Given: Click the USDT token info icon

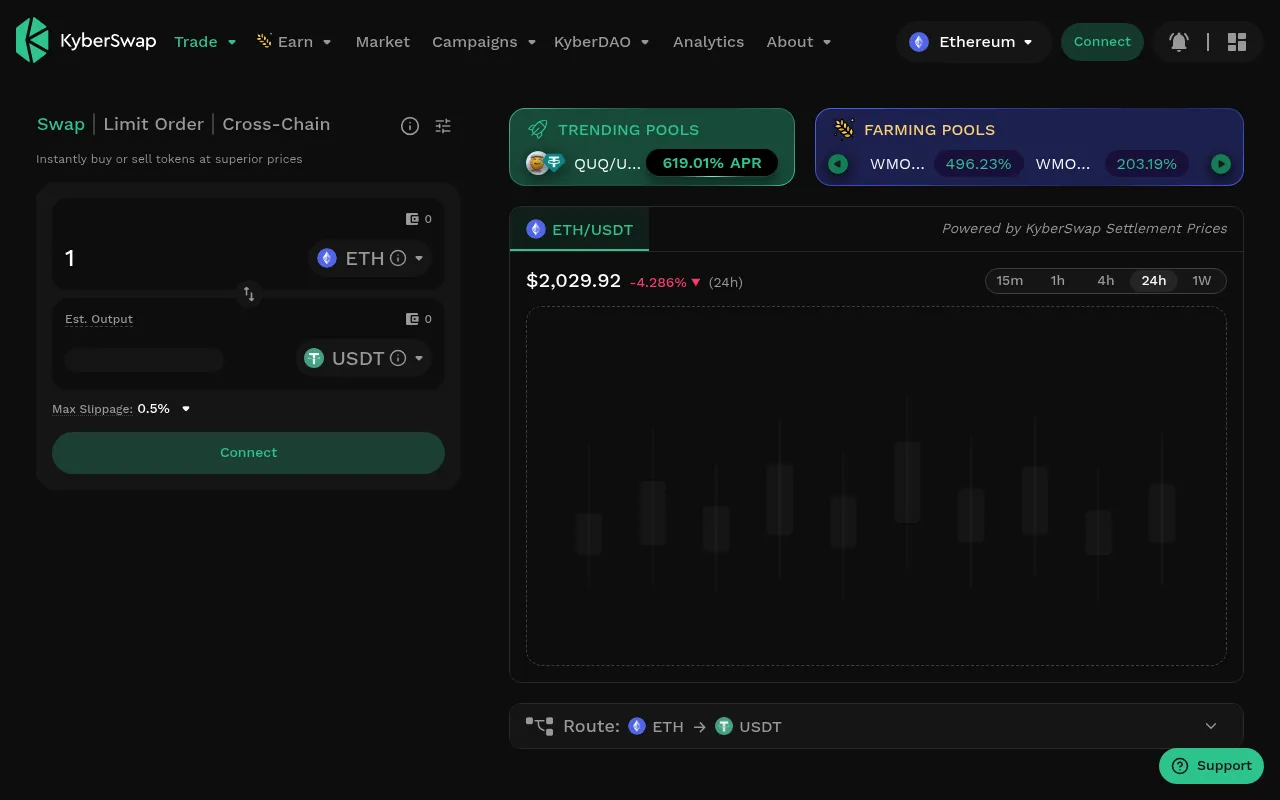Looking at the screenshot, I should click(398, 358).
